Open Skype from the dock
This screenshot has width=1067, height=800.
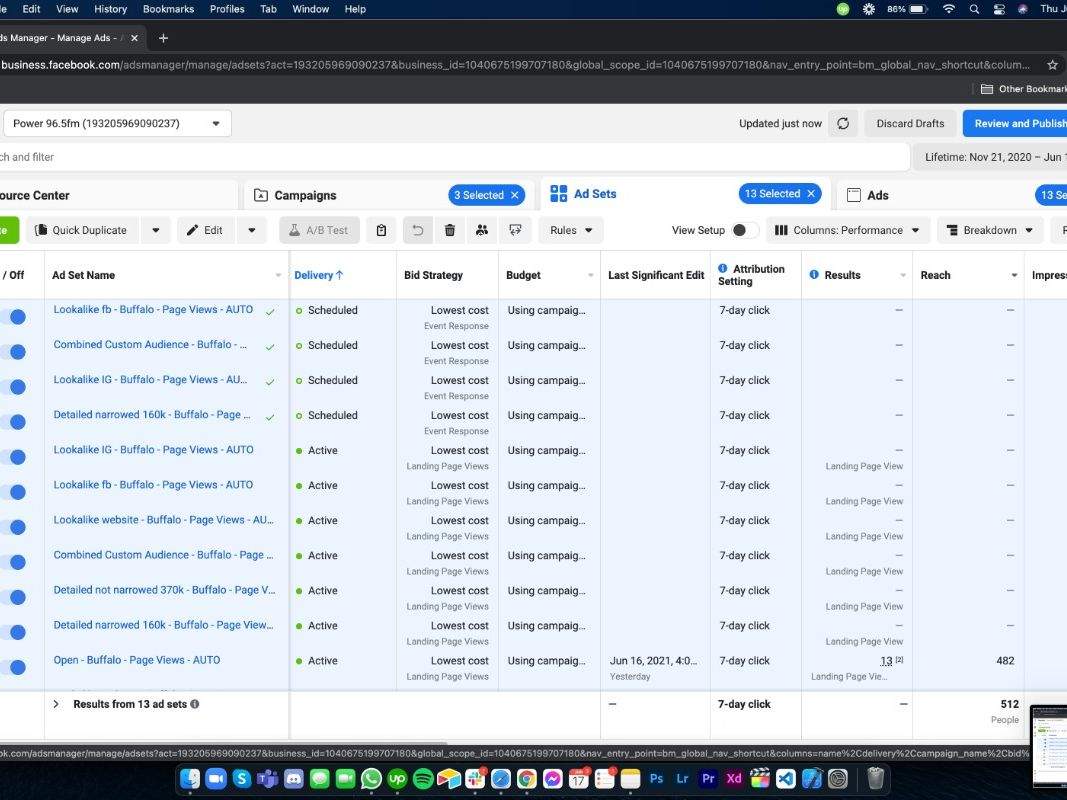[x=242, y=778]
